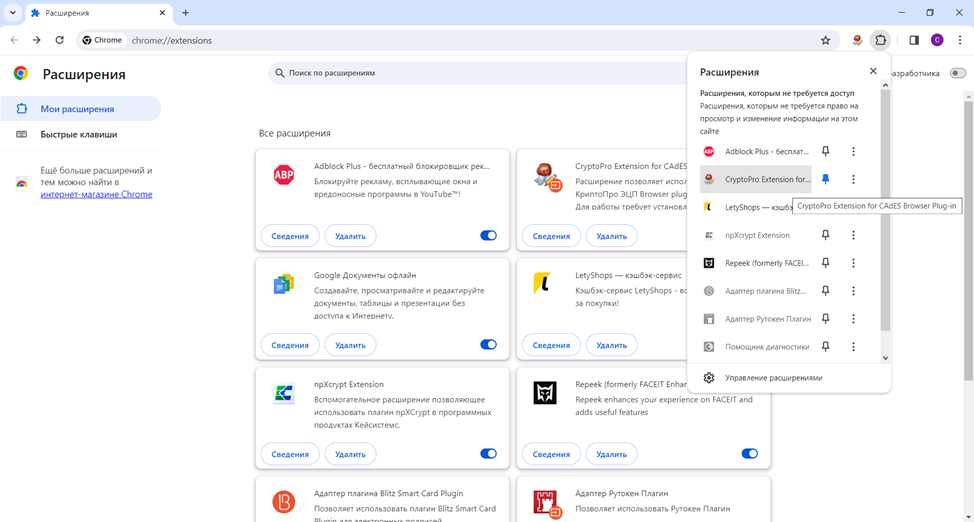Open Сведения for Repeek card

pyautogui.click(x=551, y=454)
